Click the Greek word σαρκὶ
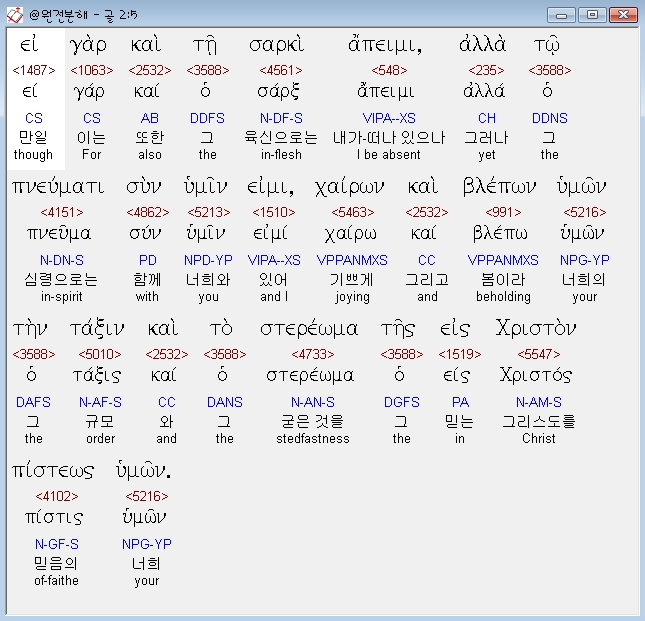 click(x=276, y=44)
